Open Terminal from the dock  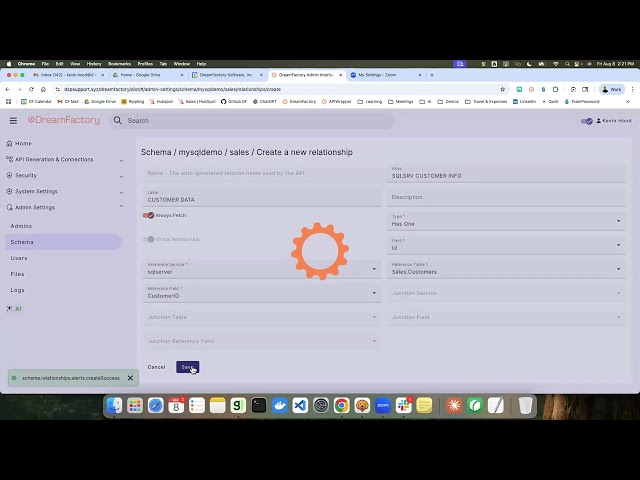[x=259, y=405]
